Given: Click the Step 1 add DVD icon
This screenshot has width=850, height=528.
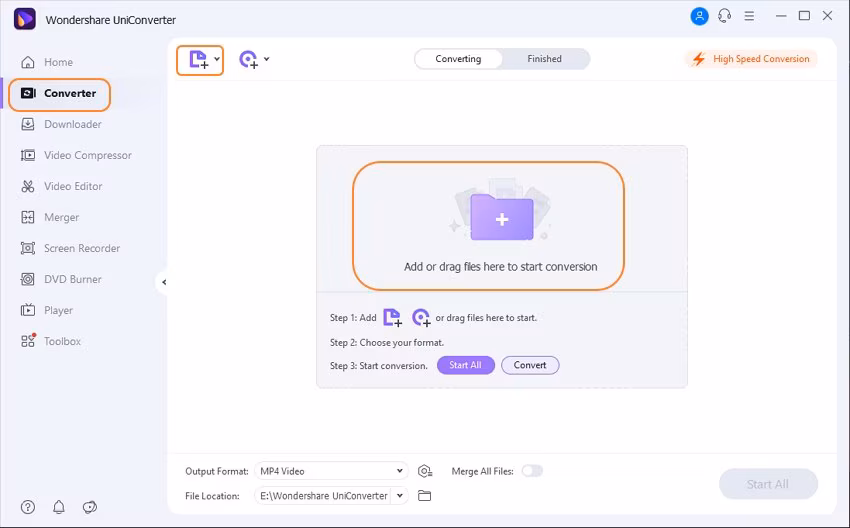Looking at the screenshot, I should [421, 317].
